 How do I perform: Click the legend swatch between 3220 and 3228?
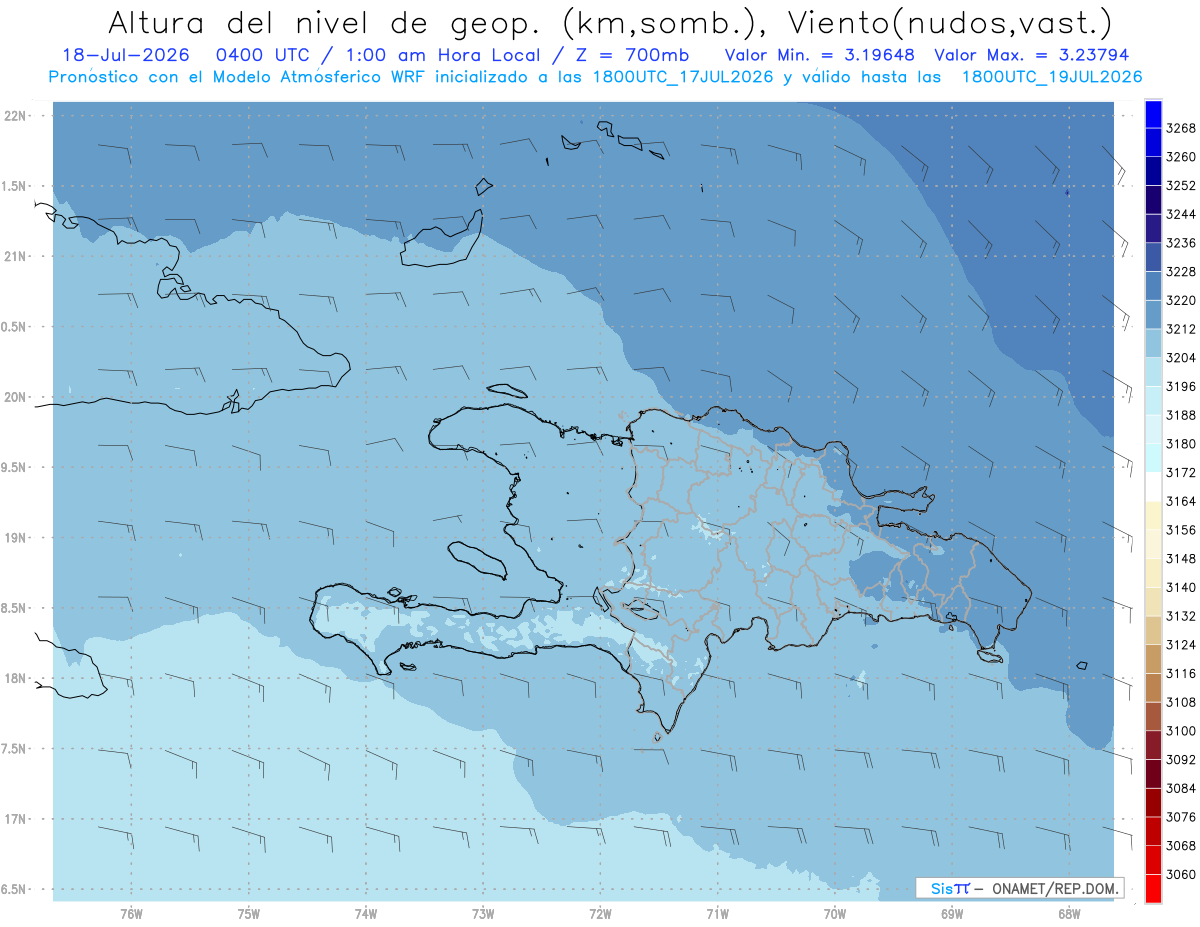click(1153, 286)
